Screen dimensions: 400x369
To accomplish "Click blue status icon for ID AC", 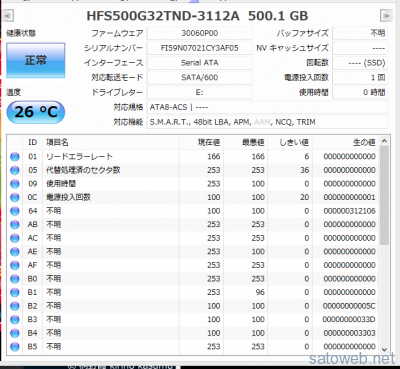I will coord(15,238).
